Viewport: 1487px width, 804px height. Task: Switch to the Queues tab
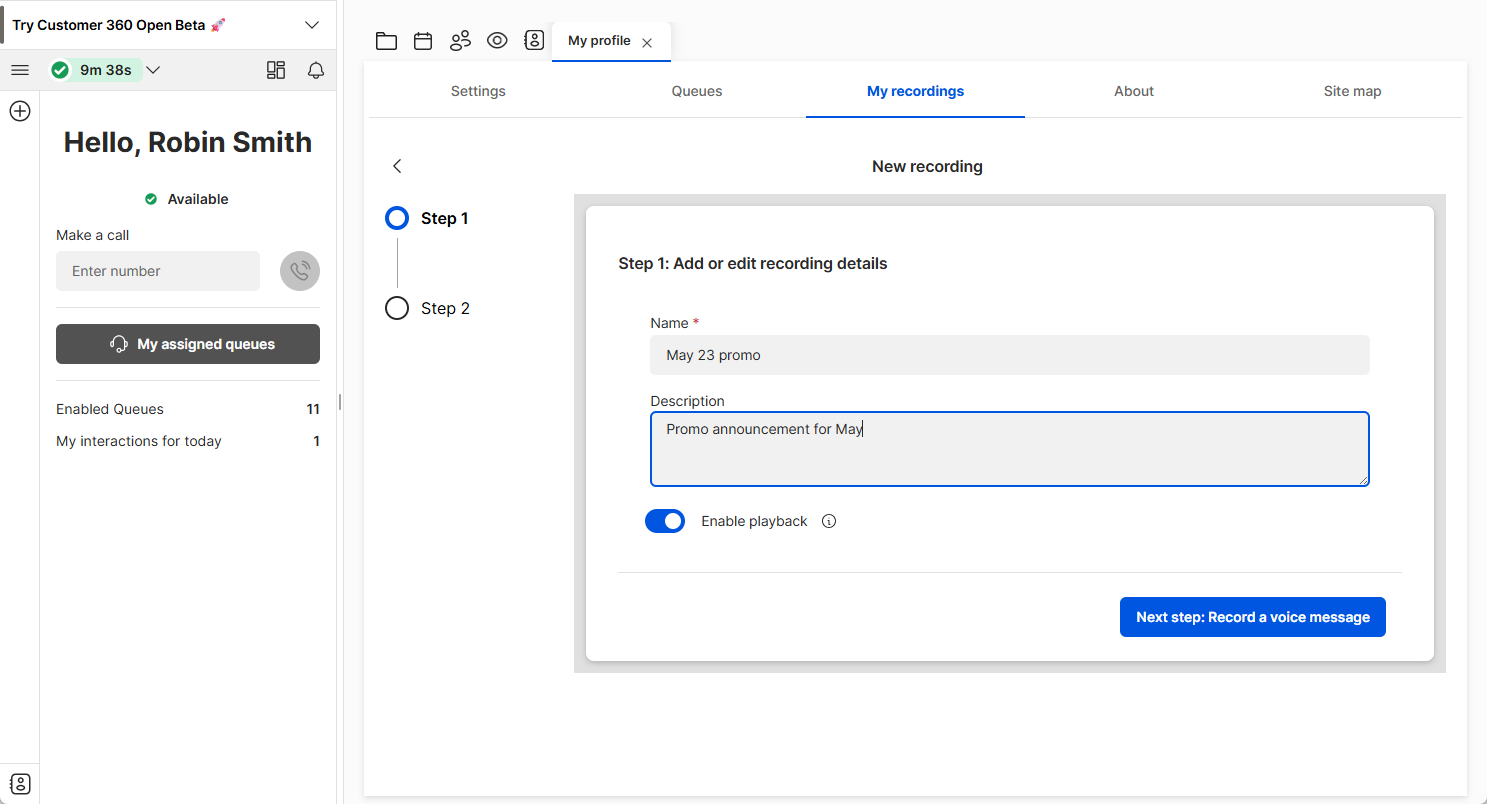pyautogui.click(x=697, y=91)
